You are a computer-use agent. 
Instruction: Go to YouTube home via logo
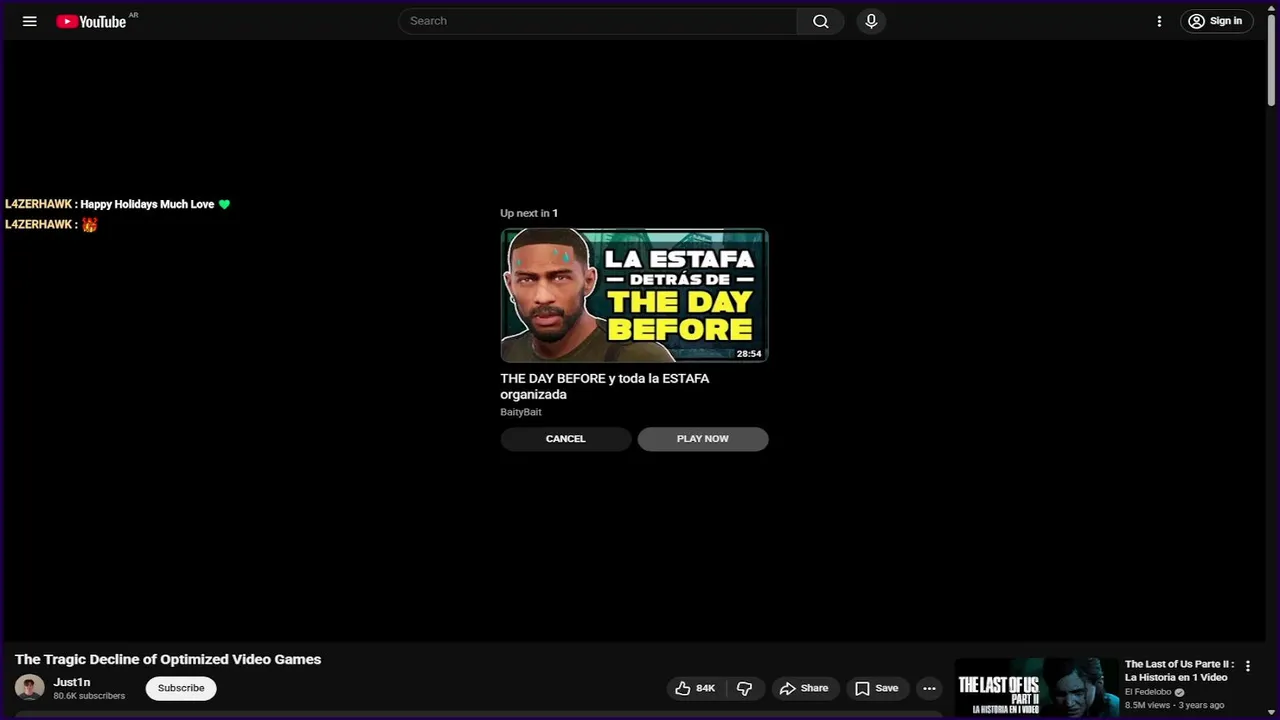coord(91,21)
